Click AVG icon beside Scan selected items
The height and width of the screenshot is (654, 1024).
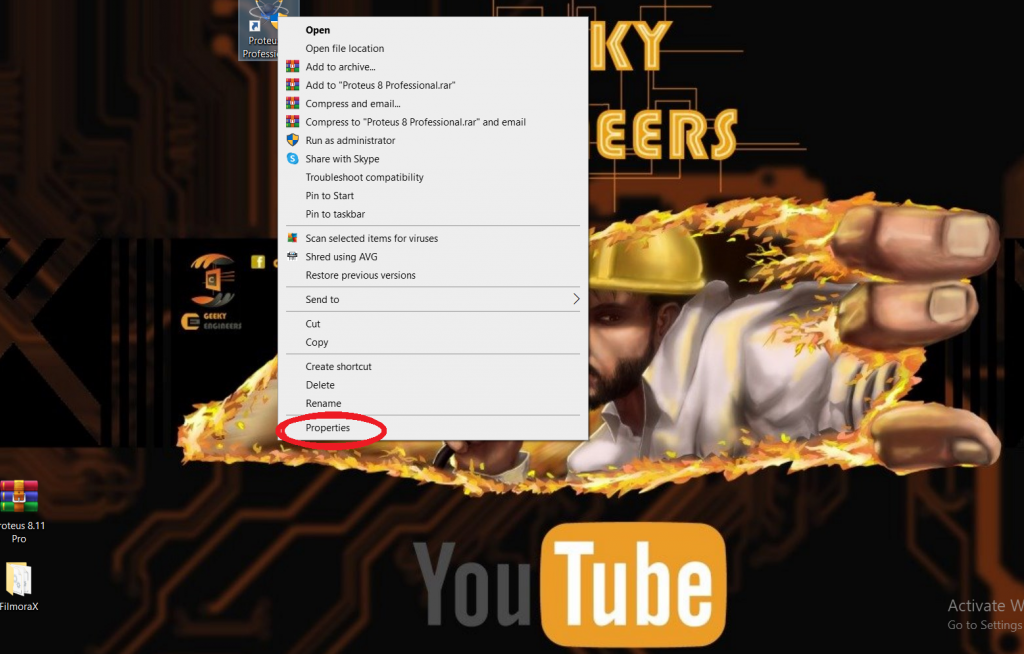pyautogui.click(x=293, y=238)
